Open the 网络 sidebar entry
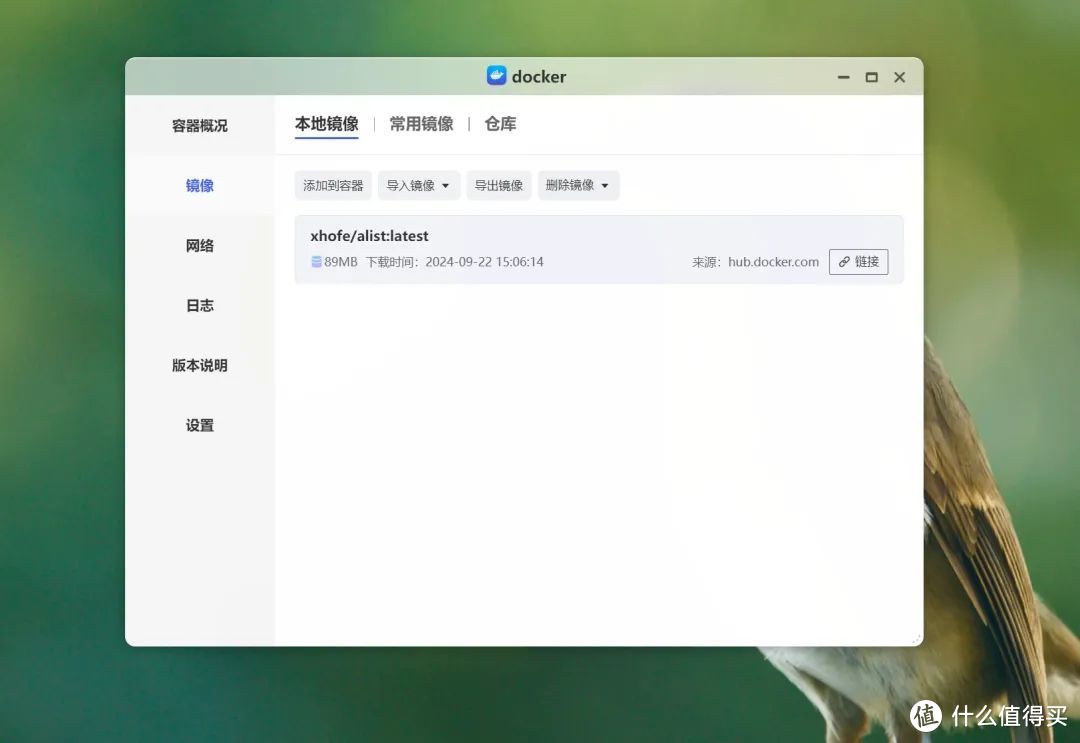Screen dimensions: 1080x743 199,245
